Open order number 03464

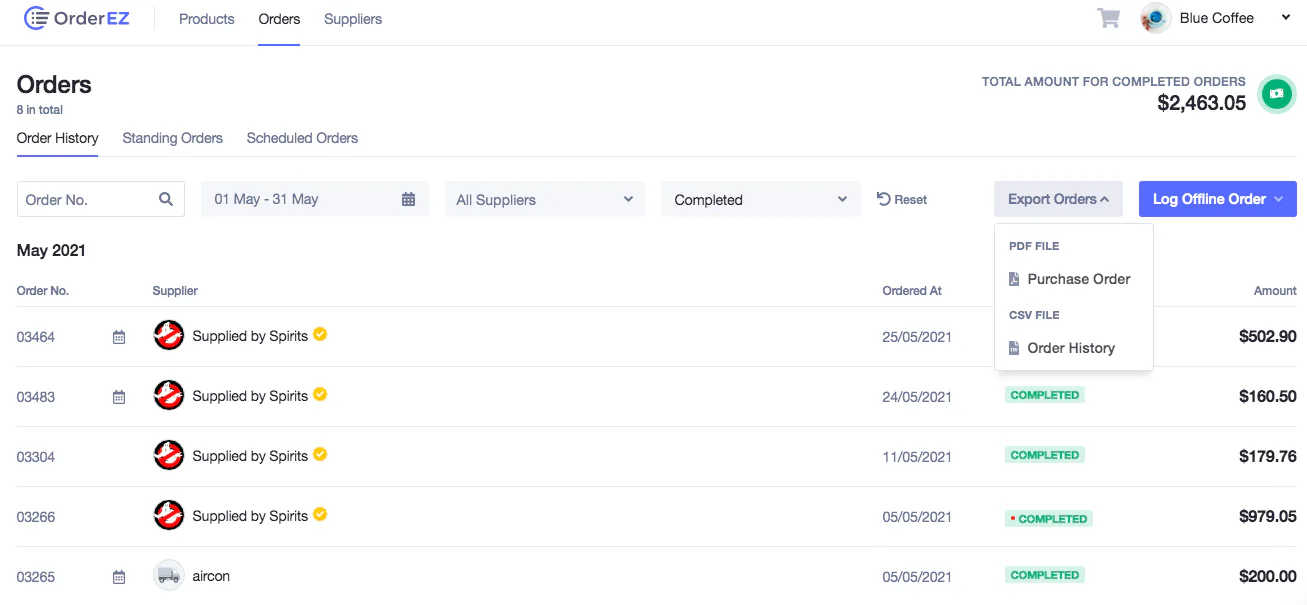click(36, 337)
